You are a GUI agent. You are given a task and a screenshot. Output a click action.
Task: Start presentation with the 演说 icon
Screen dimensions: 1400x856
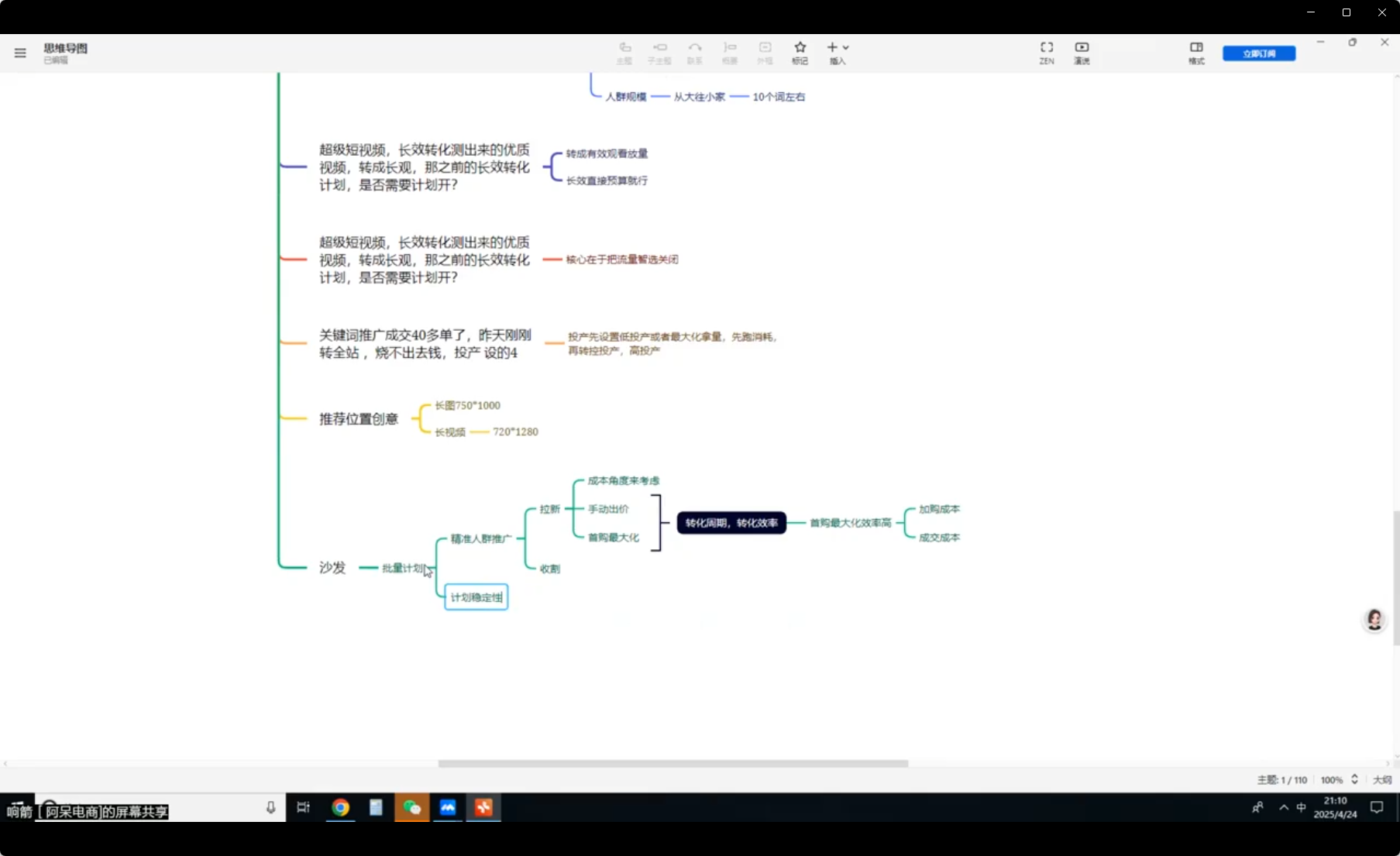[1082, 52]
